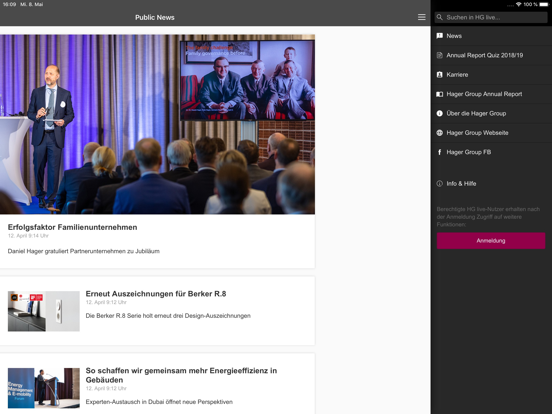
Task: Click the battery status icon
Action: [x=544, y=4]
